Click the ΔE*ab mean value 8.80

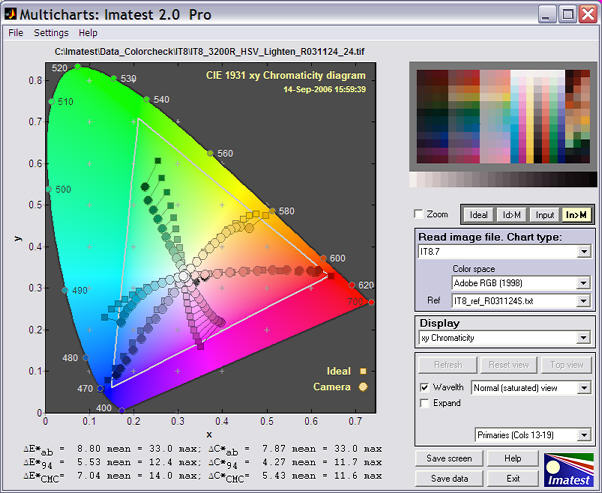click(89, 448)
